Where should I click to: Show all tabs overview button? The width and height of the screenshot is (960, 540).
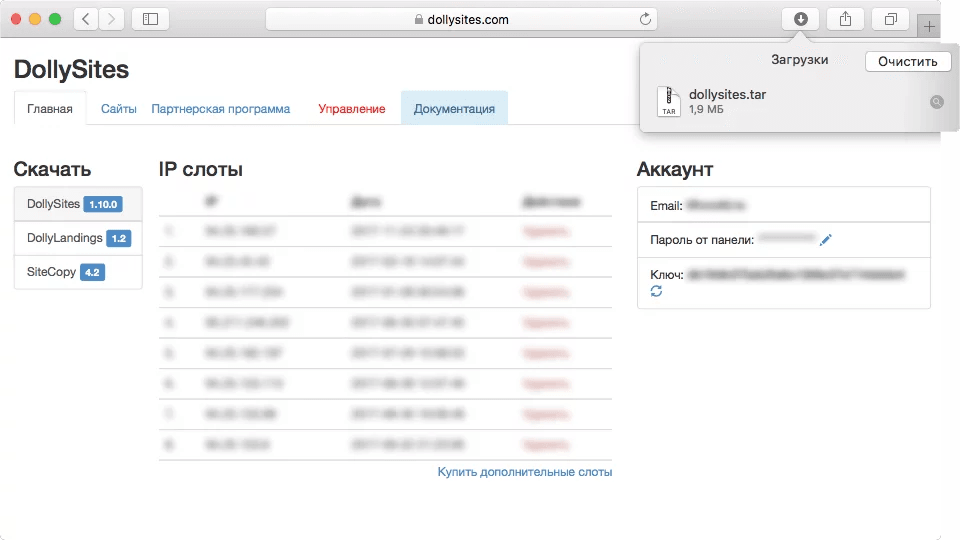point(891,20)
